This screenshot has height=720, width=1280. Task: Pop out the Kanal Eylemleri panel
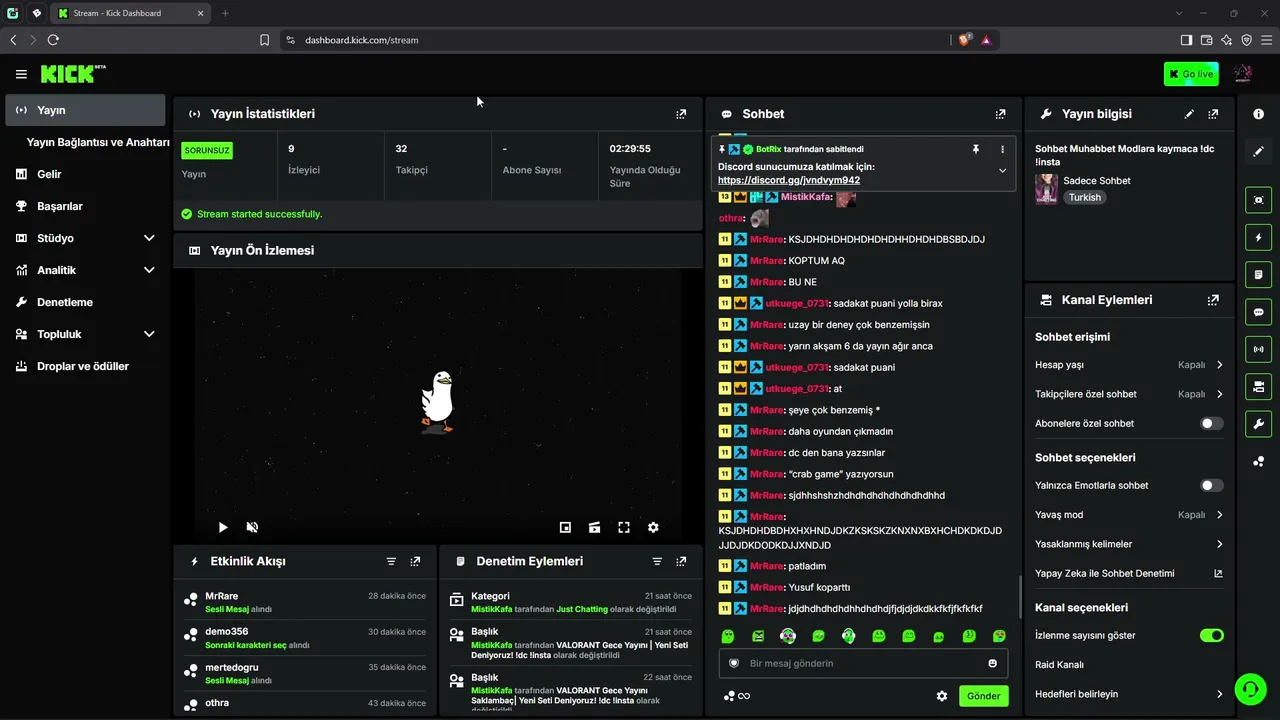tap(1213, 300)
